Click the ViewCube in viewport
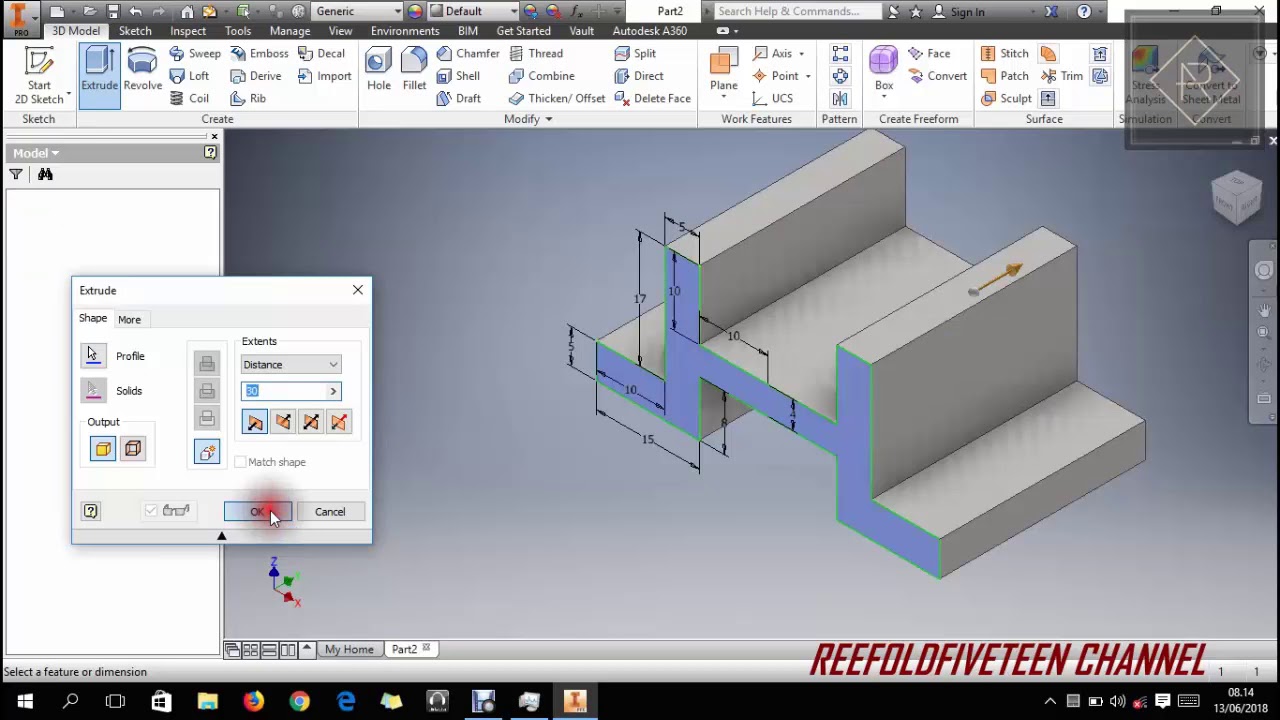This screenshot has height=720, width=1280. (x=1237, y=196)
